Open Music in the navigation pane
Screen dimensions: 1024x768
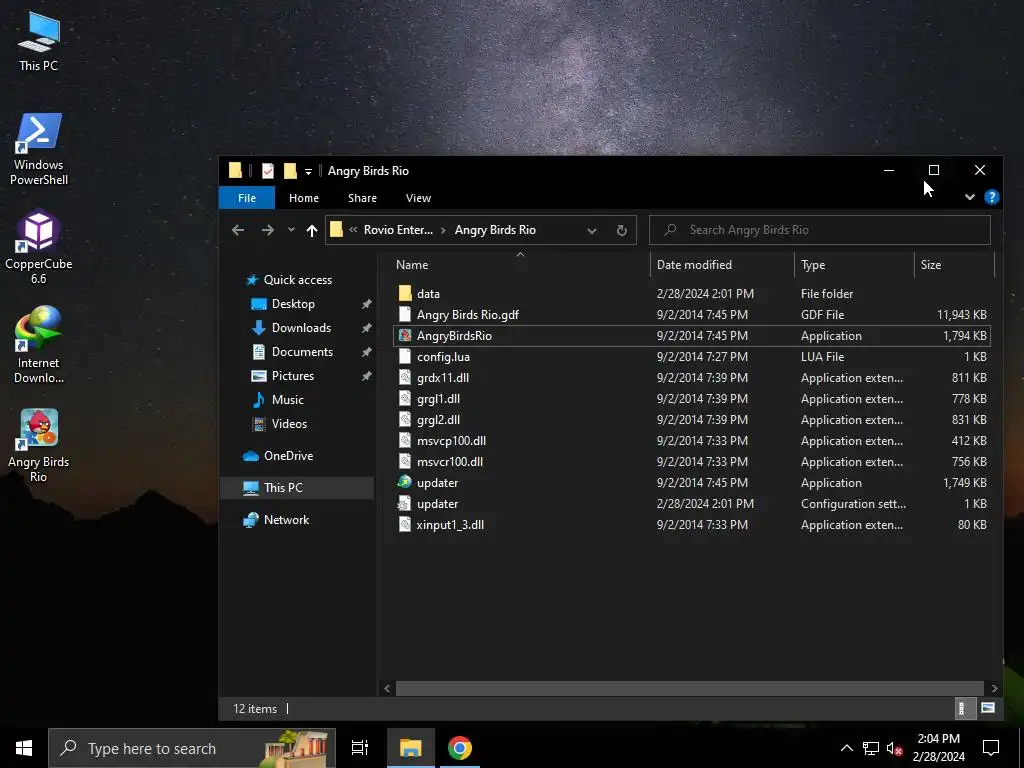(x=287, y=400)
